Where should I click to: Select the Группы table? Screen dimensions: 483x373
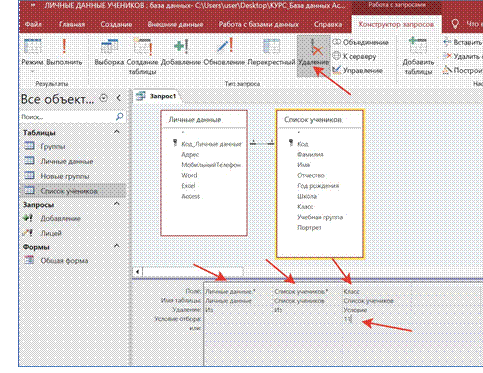[73, 147]
